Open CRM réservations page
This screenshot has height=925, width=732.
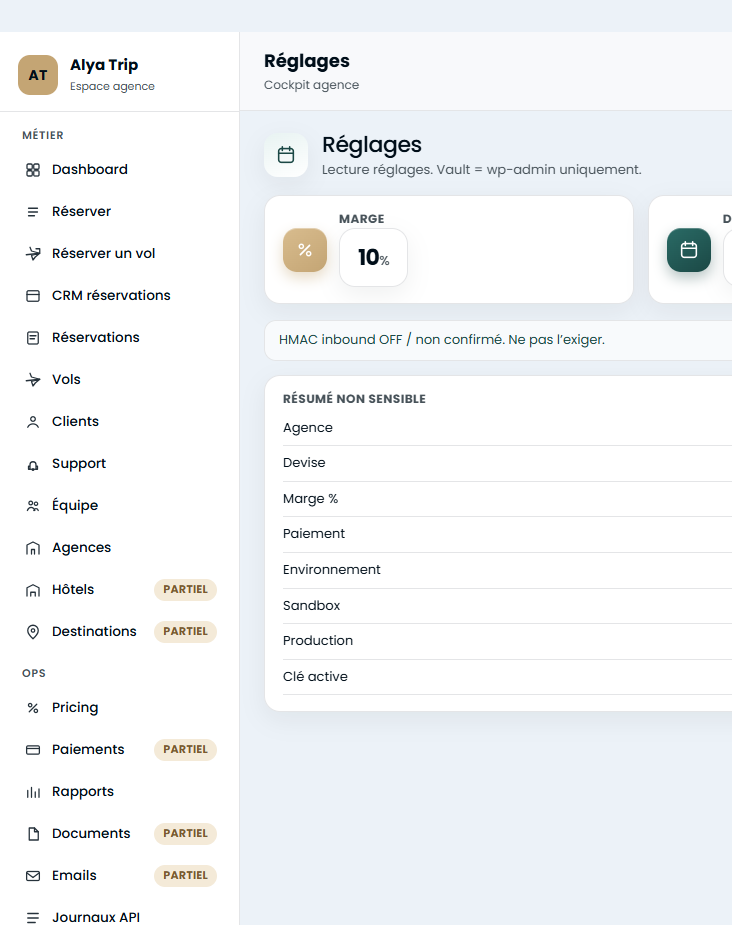120,296
